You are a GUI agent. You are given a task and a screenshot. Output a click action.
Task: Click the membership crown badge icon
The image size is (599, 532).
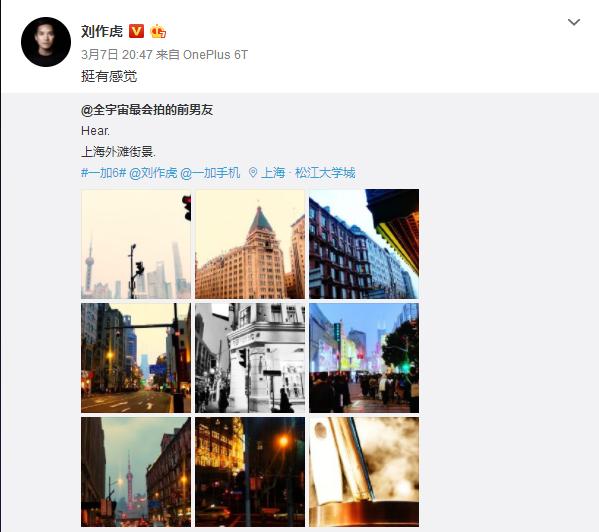(x=158, y=31)
